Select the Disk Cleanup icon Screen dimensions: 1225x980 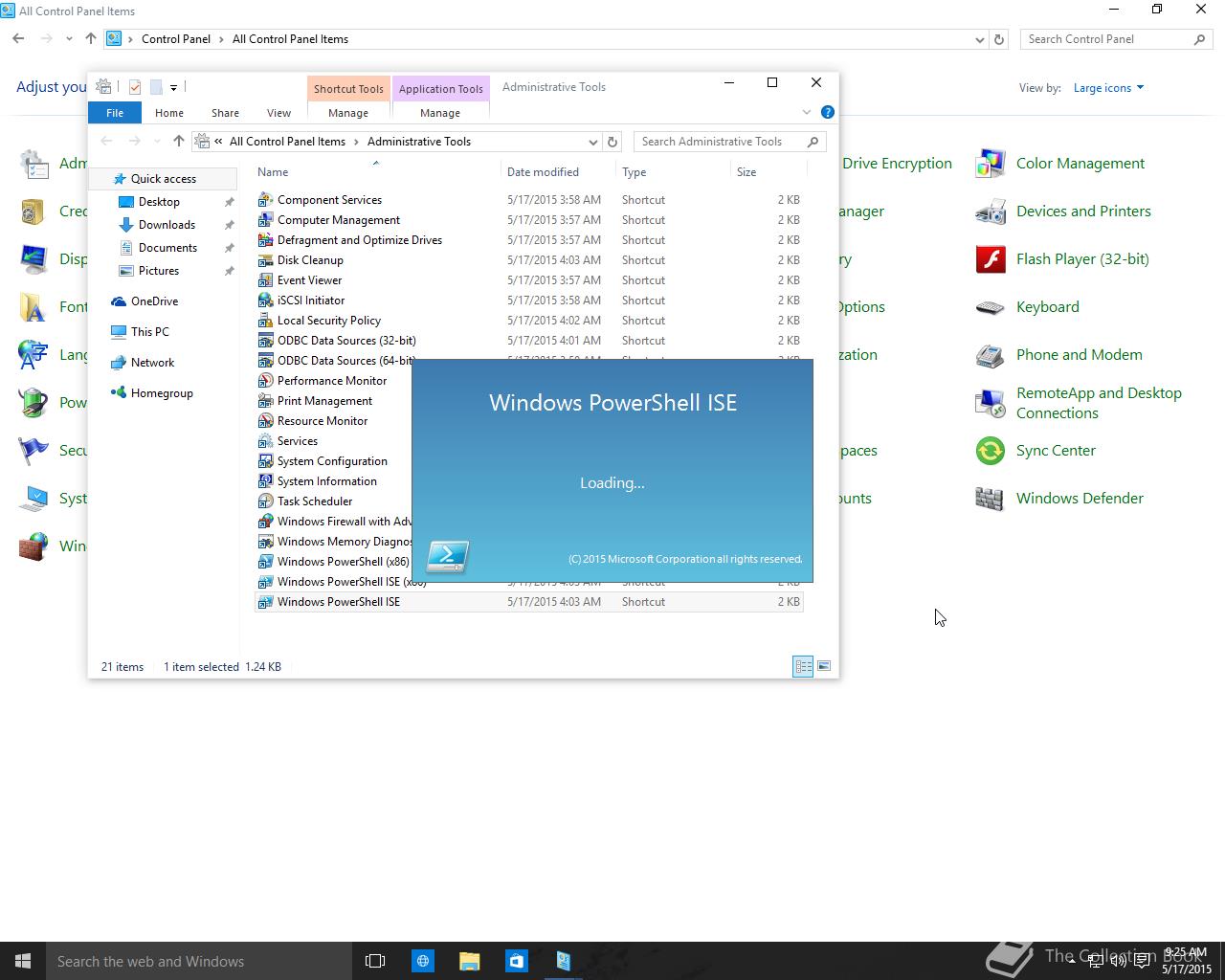point(265,260)
